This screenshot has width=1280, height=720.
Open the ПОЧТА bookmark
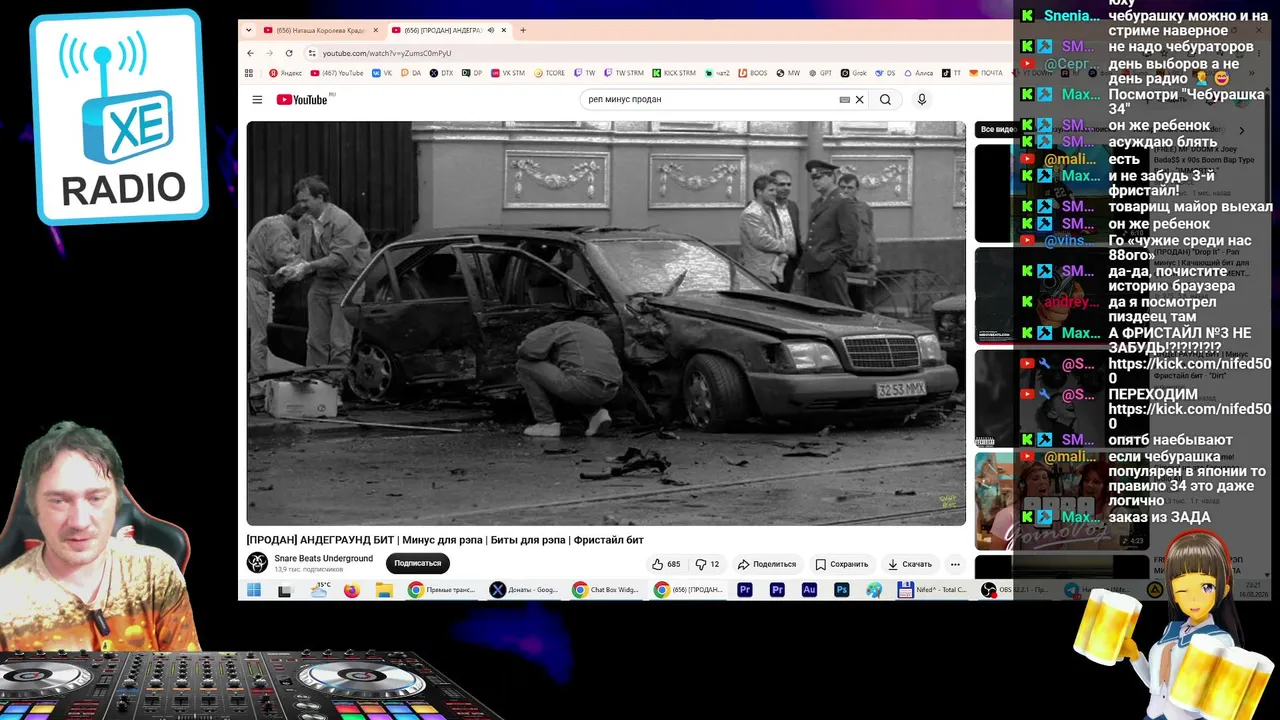coord(986,73)
